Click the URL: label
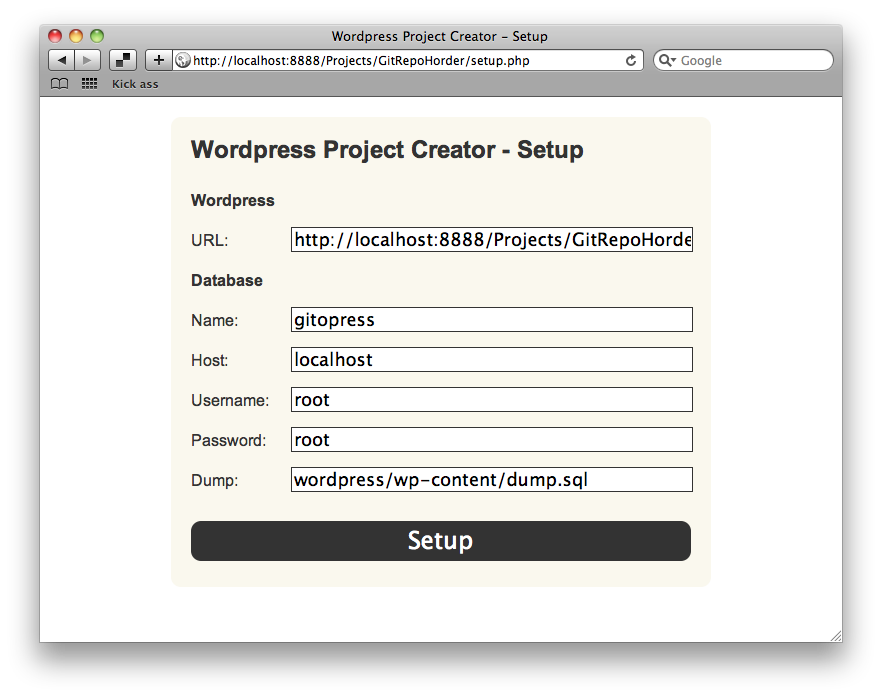882x697 pixels. [209, 240]
